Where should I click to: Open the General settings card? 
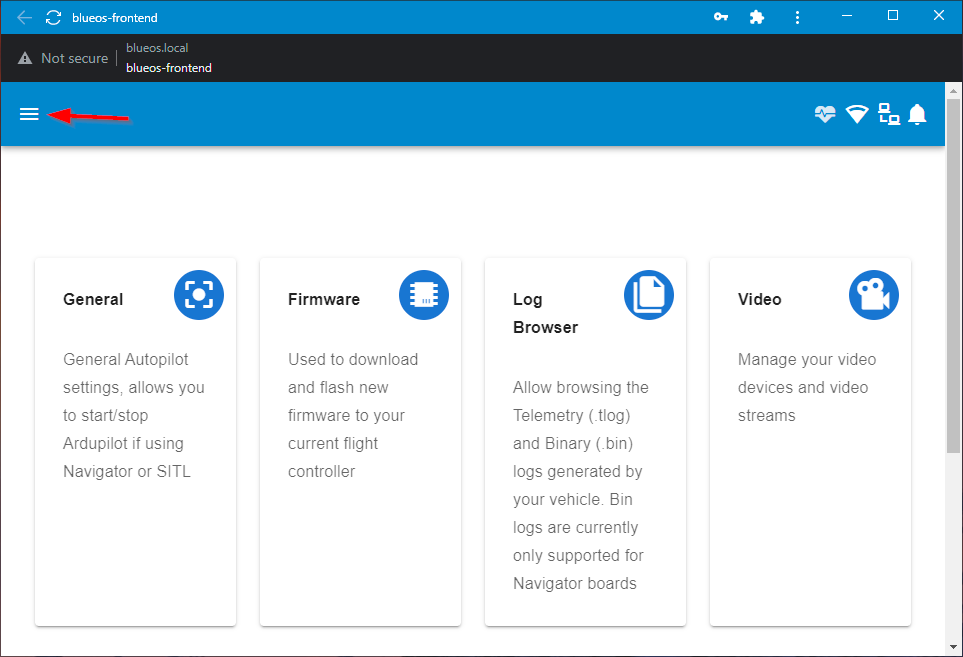coord(135,440)
